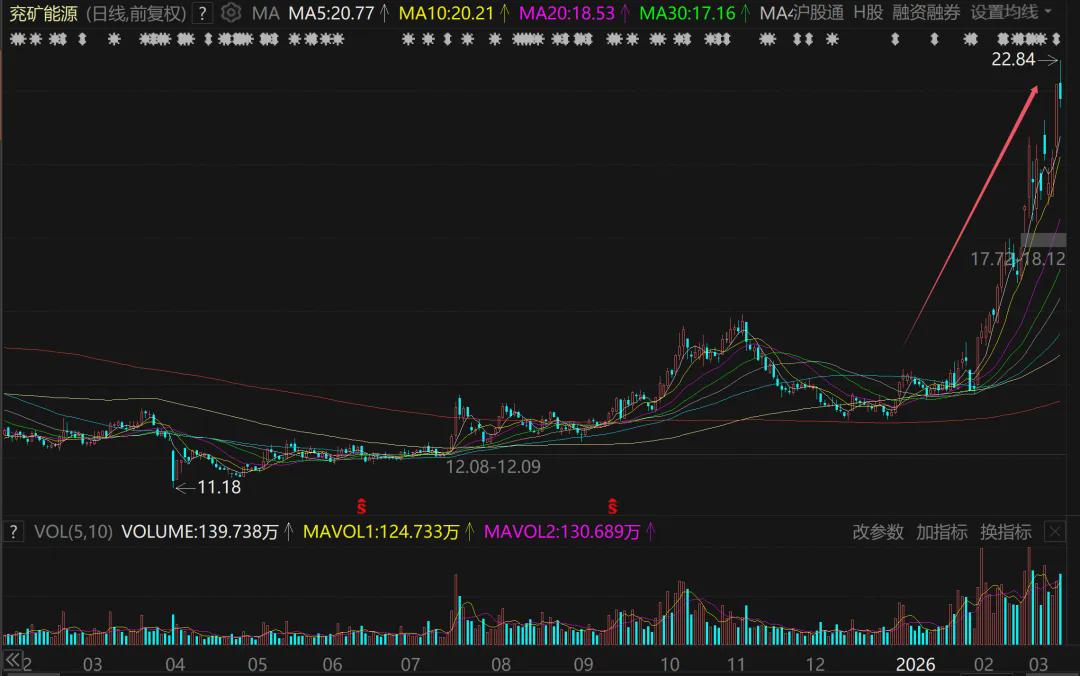This screenshot has width=1080, height=676.
Task: Click the 改参数 button
Action: tap(877, 532)
